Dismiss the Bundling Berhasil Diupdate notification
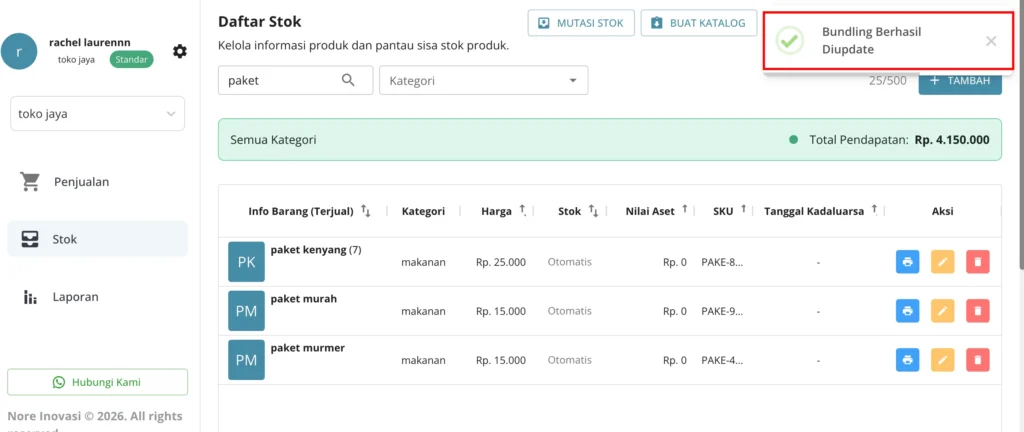This screenshot has height=432, width=1024. click(x=991, y=41)
